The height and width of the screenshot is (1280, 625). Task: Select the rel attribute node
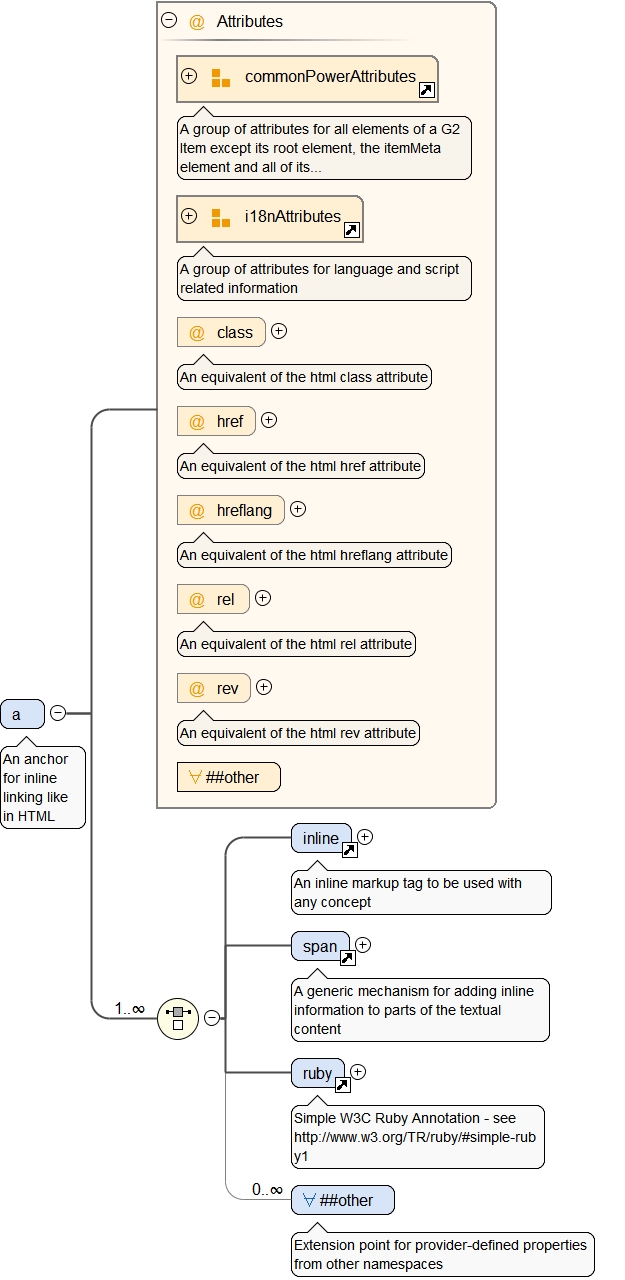(x=214, y=599)
